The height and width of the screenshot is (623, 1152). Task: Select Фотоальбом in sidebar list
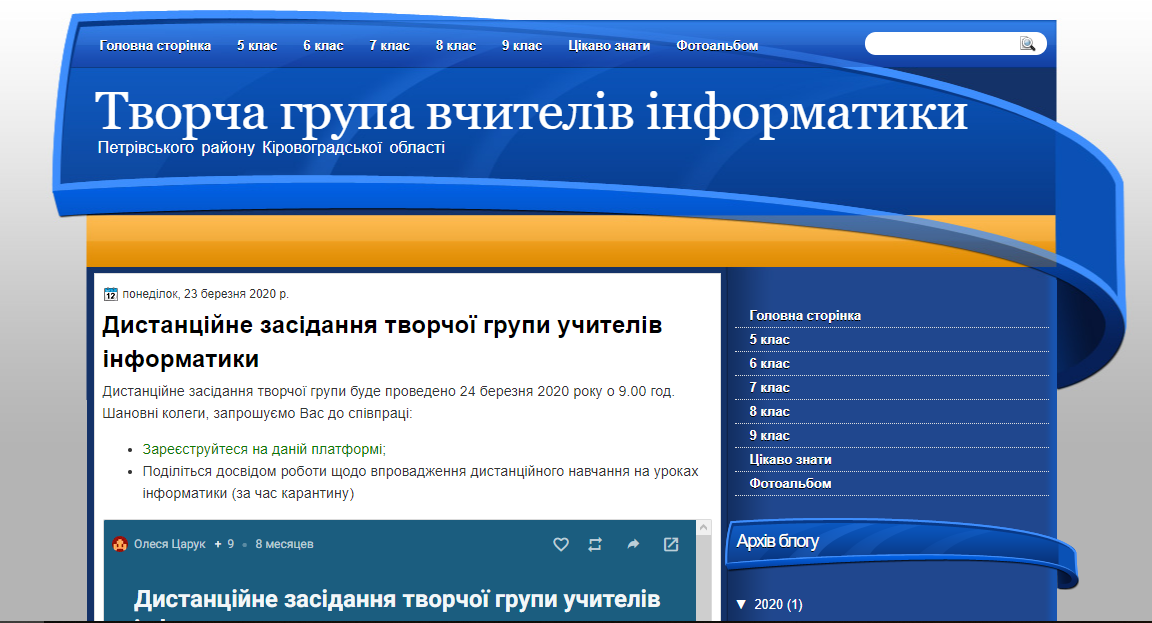[791, 483]
